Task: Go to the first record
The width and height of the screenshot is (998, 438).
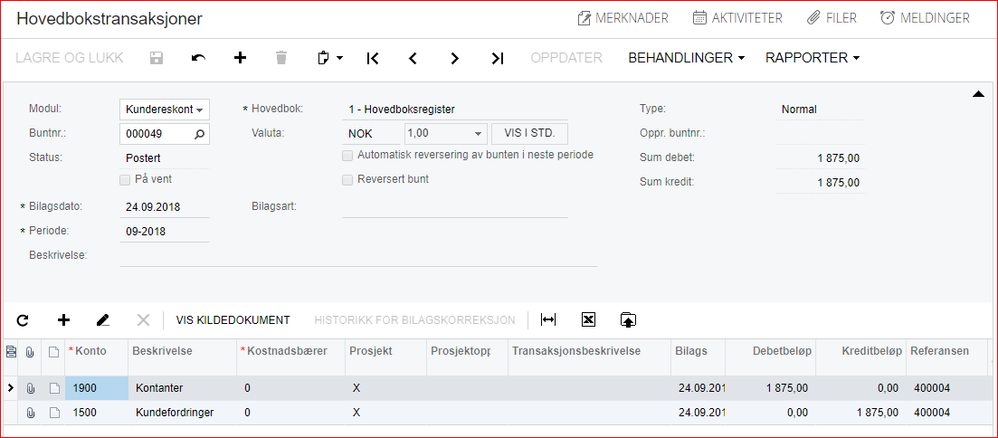Action: pos(373,58)
